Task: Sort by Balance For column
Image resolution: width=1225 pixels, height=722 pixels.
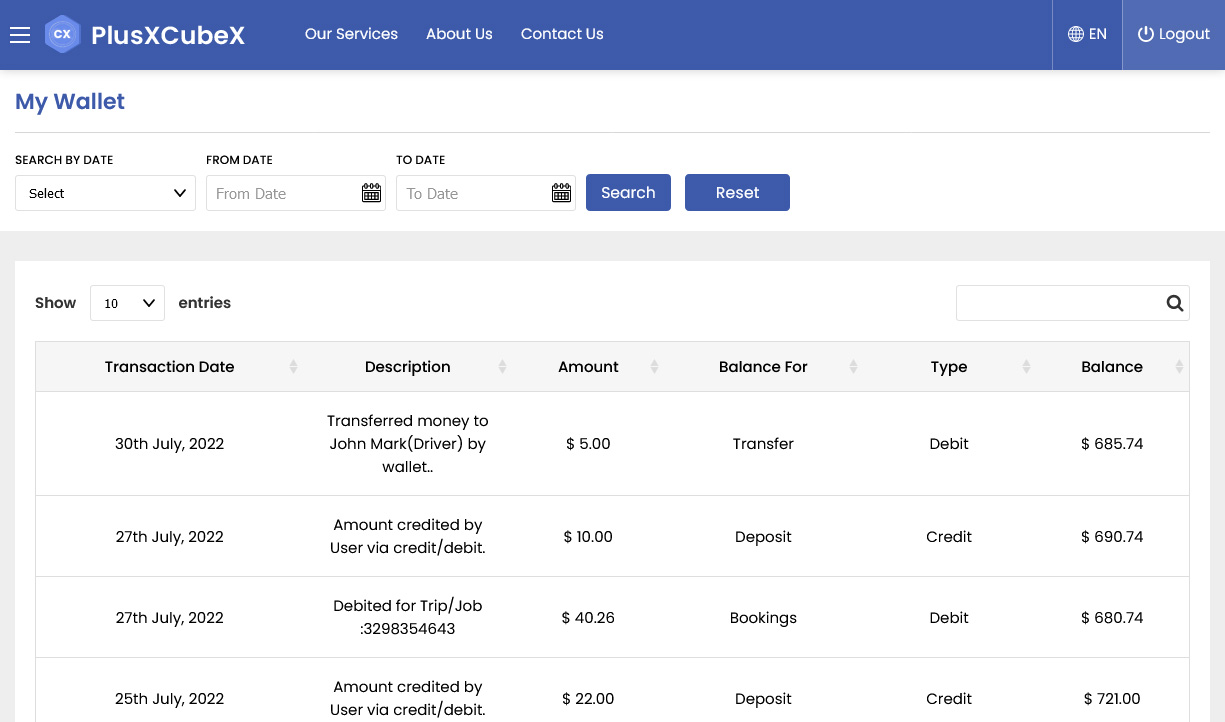Action: point(763,367)
